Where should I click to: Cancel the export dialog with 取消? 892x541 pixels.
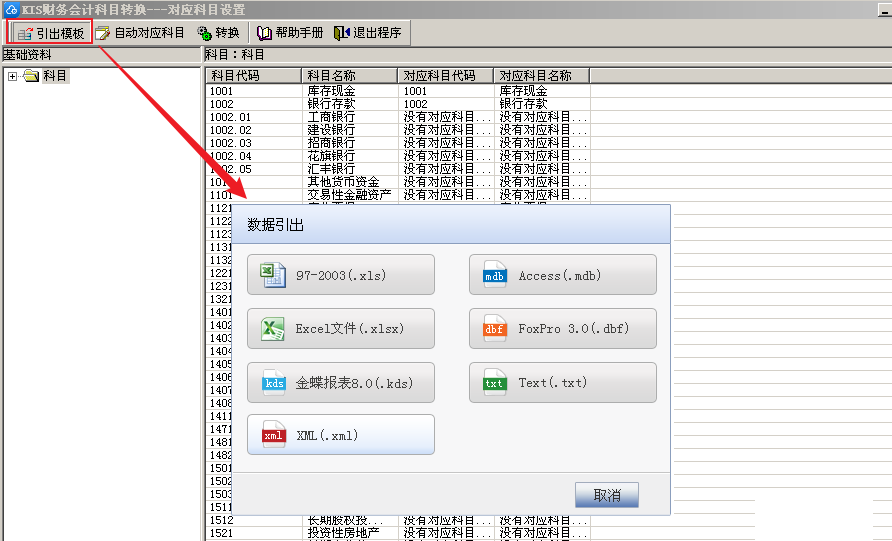606,495
